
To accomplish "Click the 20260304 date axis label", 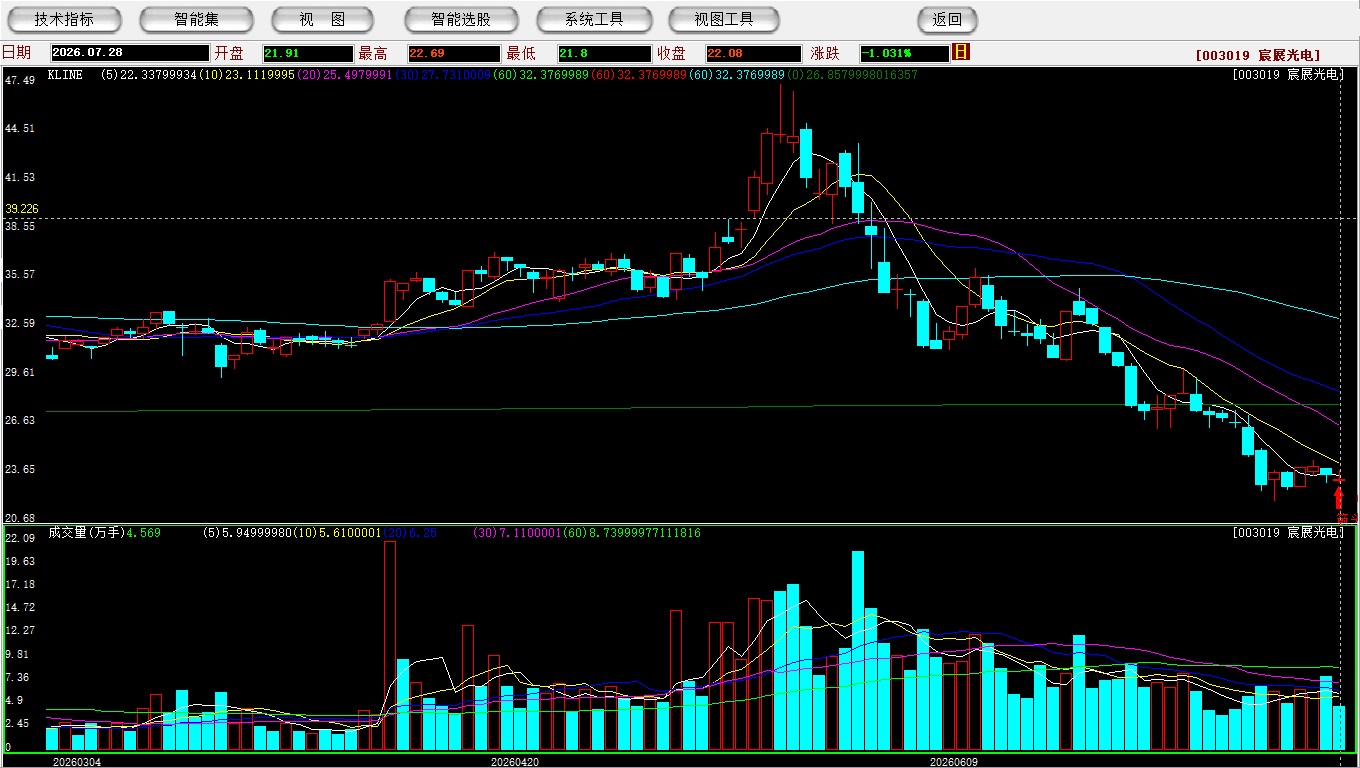I will pos(77,762).
